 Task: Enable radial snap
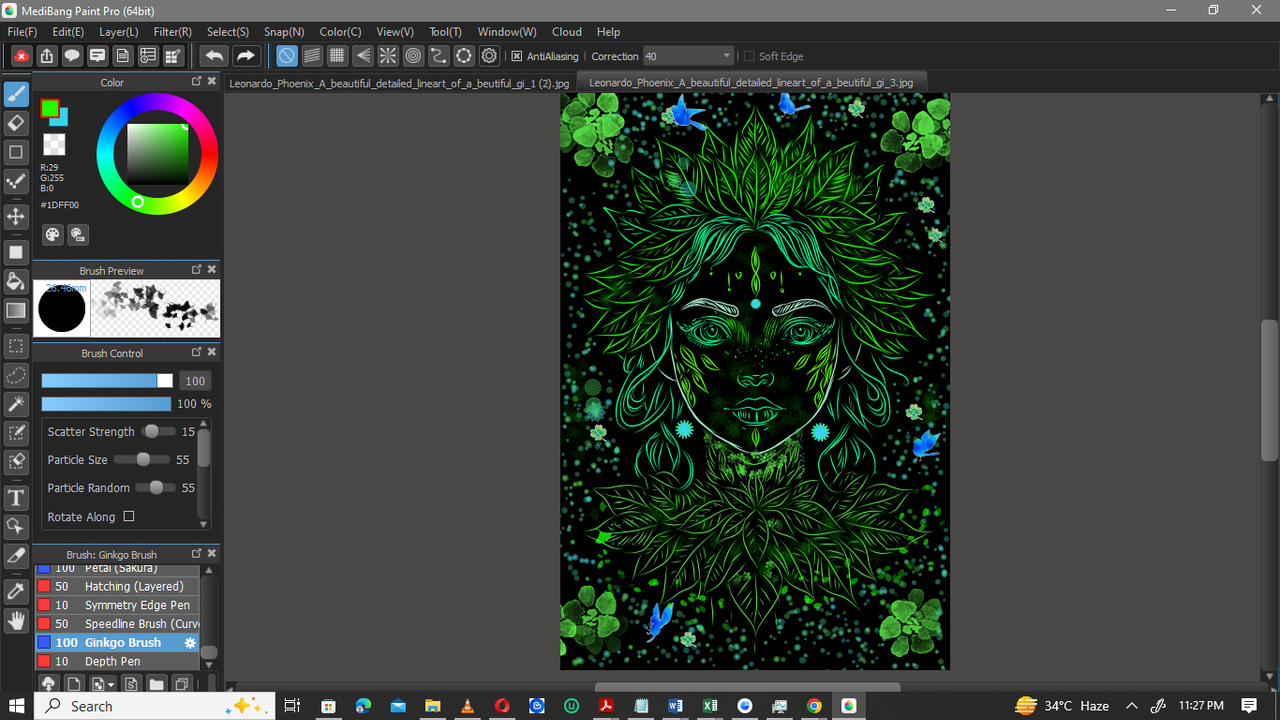point(388,56)
